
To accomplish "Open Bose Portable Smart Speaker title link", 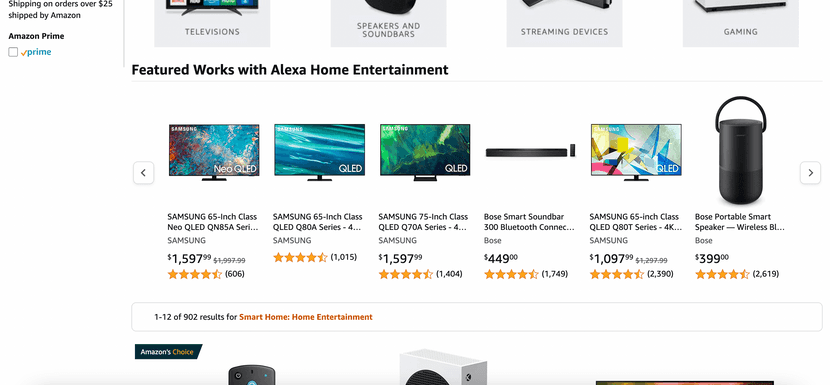I will point(739,222).
